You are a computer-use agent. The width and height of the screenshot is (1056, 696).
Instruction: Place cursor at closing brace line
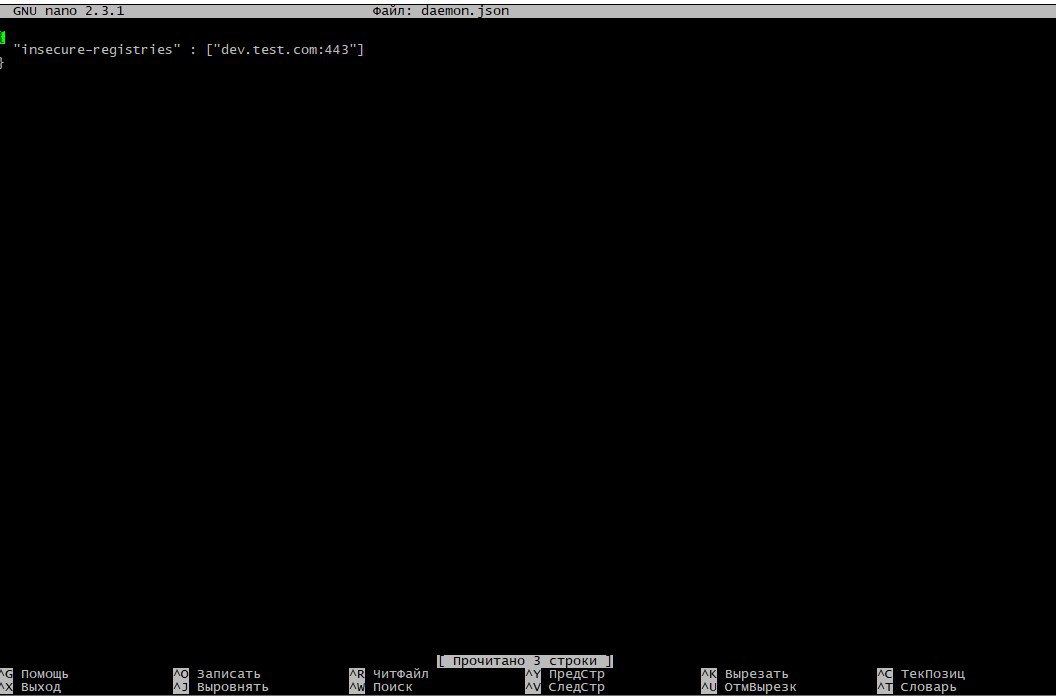tap(2, 63)
